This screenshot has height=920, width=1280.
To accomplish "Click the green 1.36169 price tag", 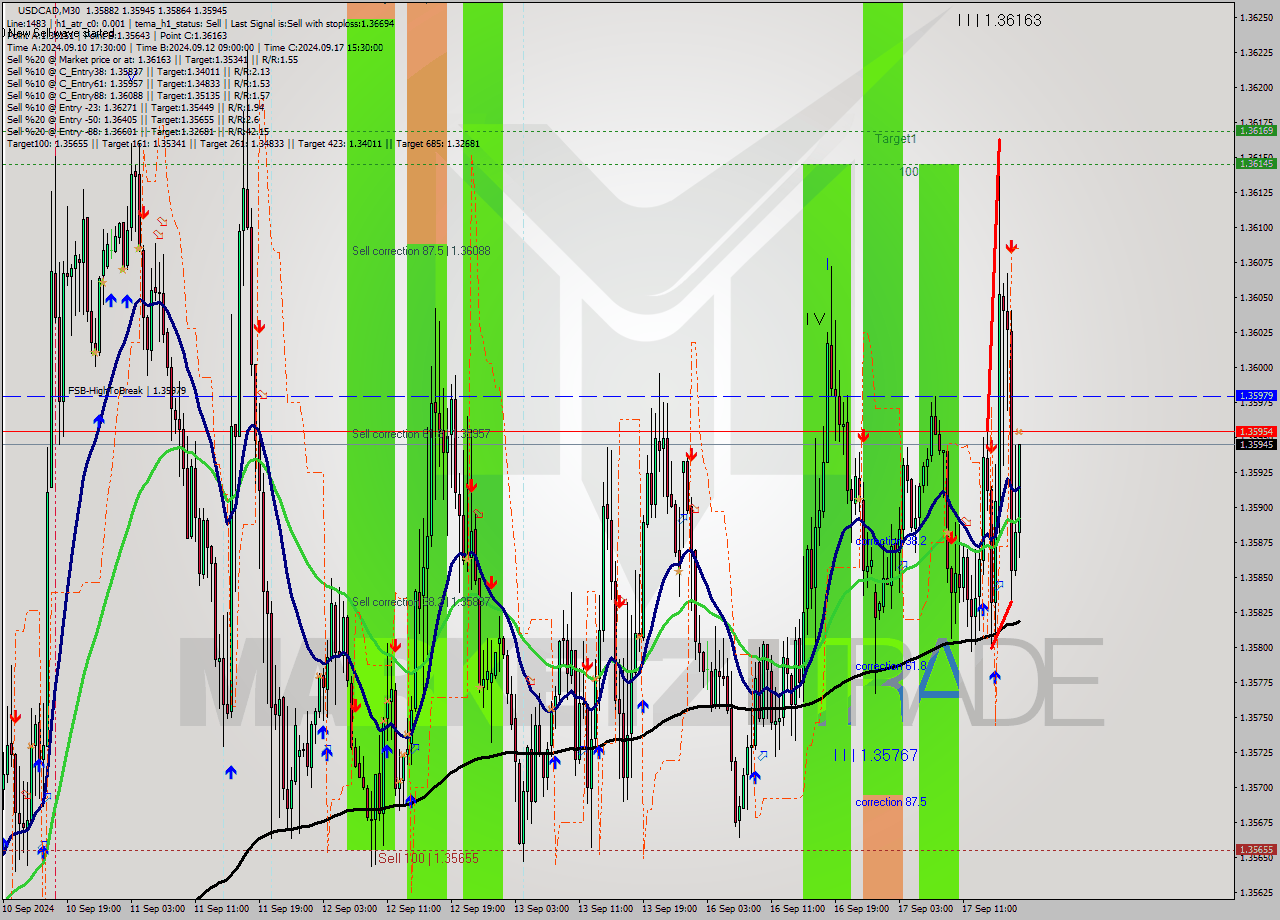I will 1256,131.
